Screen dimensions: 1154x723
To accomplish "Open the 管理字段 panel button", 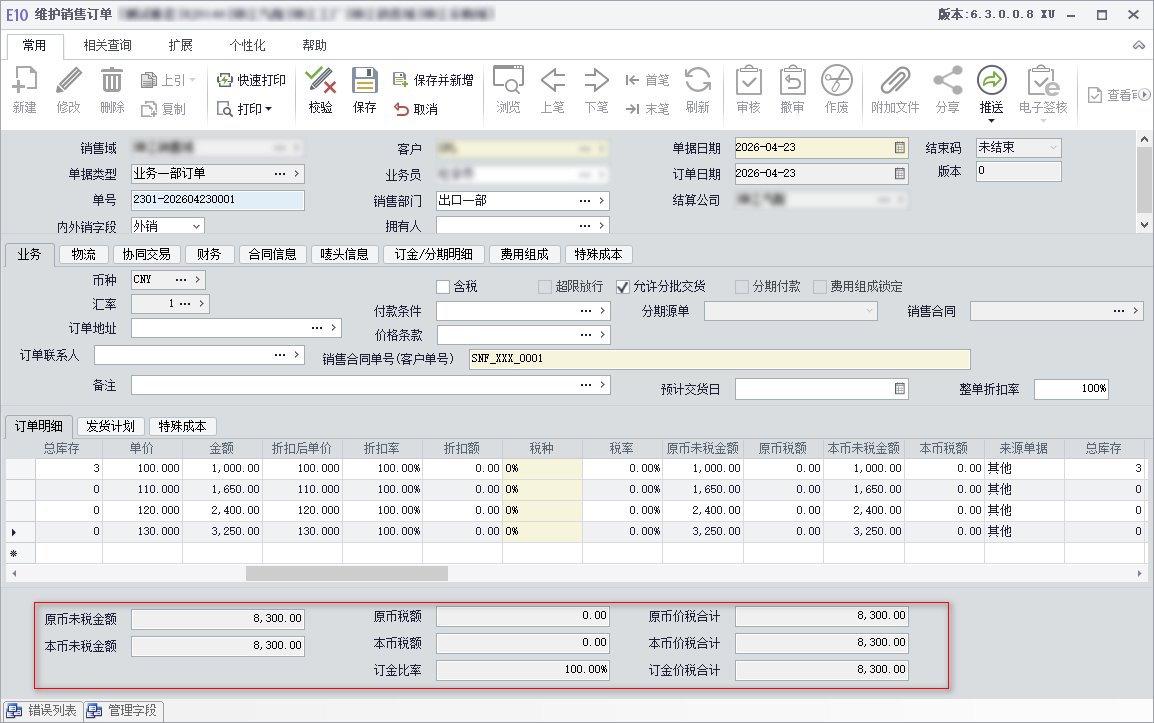I will pyautogui.click(x=123, y=710).
